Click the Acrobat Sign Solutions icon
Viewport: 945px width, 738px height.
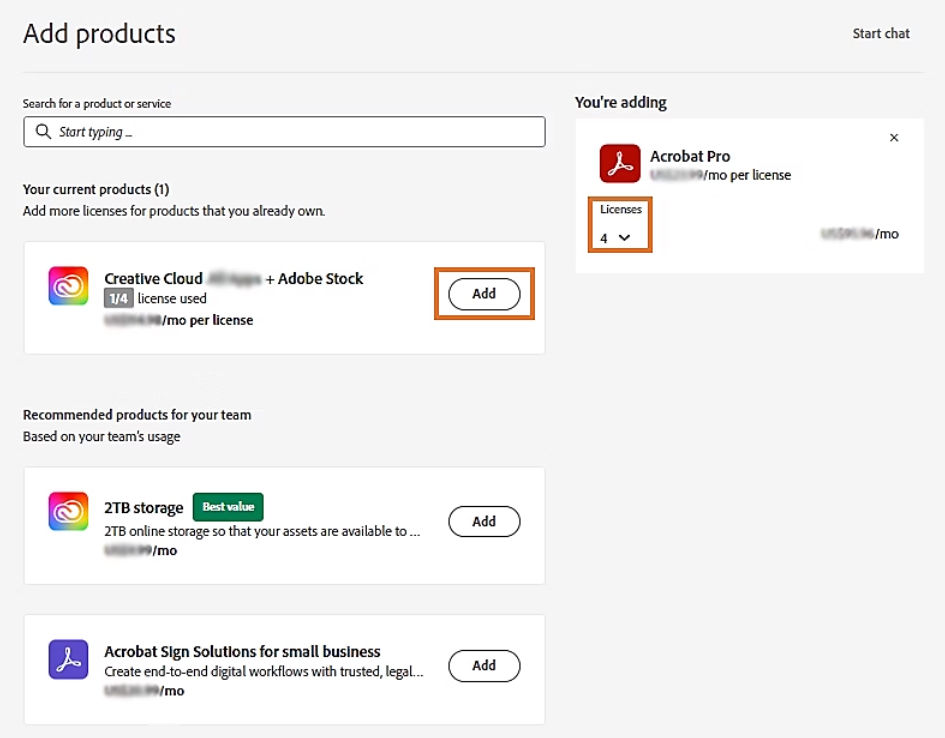[x=68, y=659]
